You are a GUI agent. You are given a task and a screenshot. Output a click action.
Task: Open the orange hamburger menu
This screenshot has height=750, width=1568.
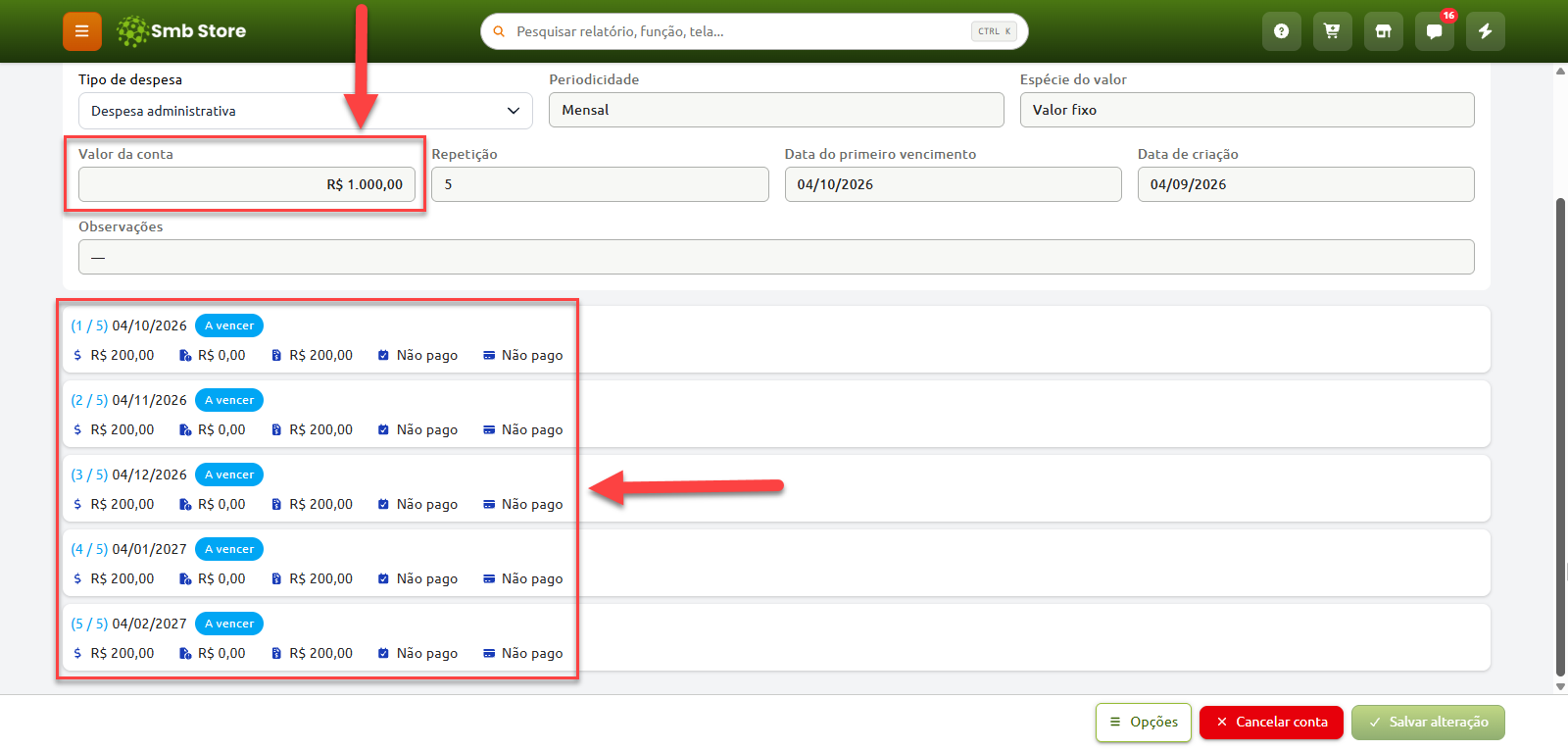82,31
